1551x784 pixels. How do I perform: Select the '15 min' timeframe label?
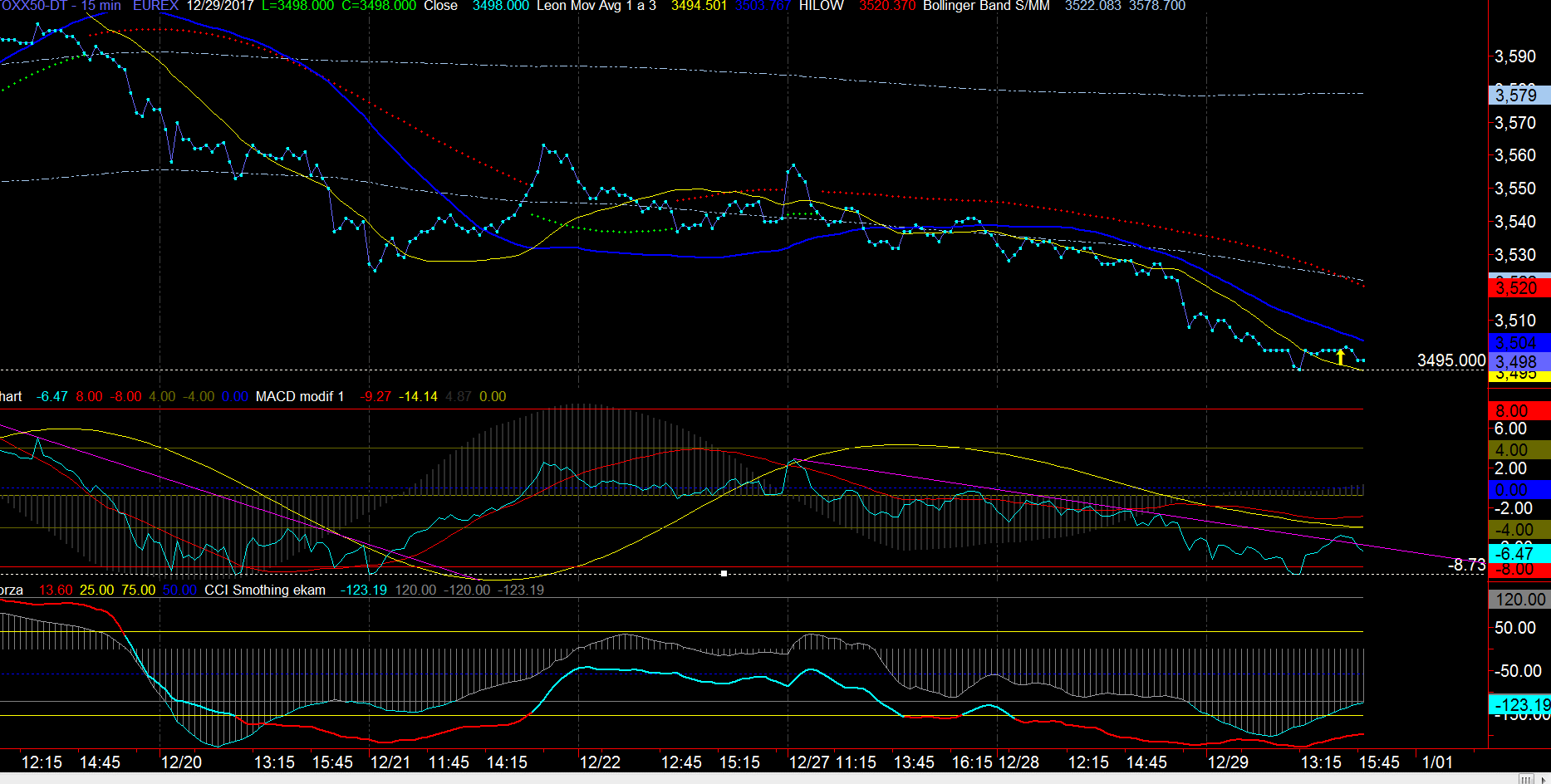[101, 6]
